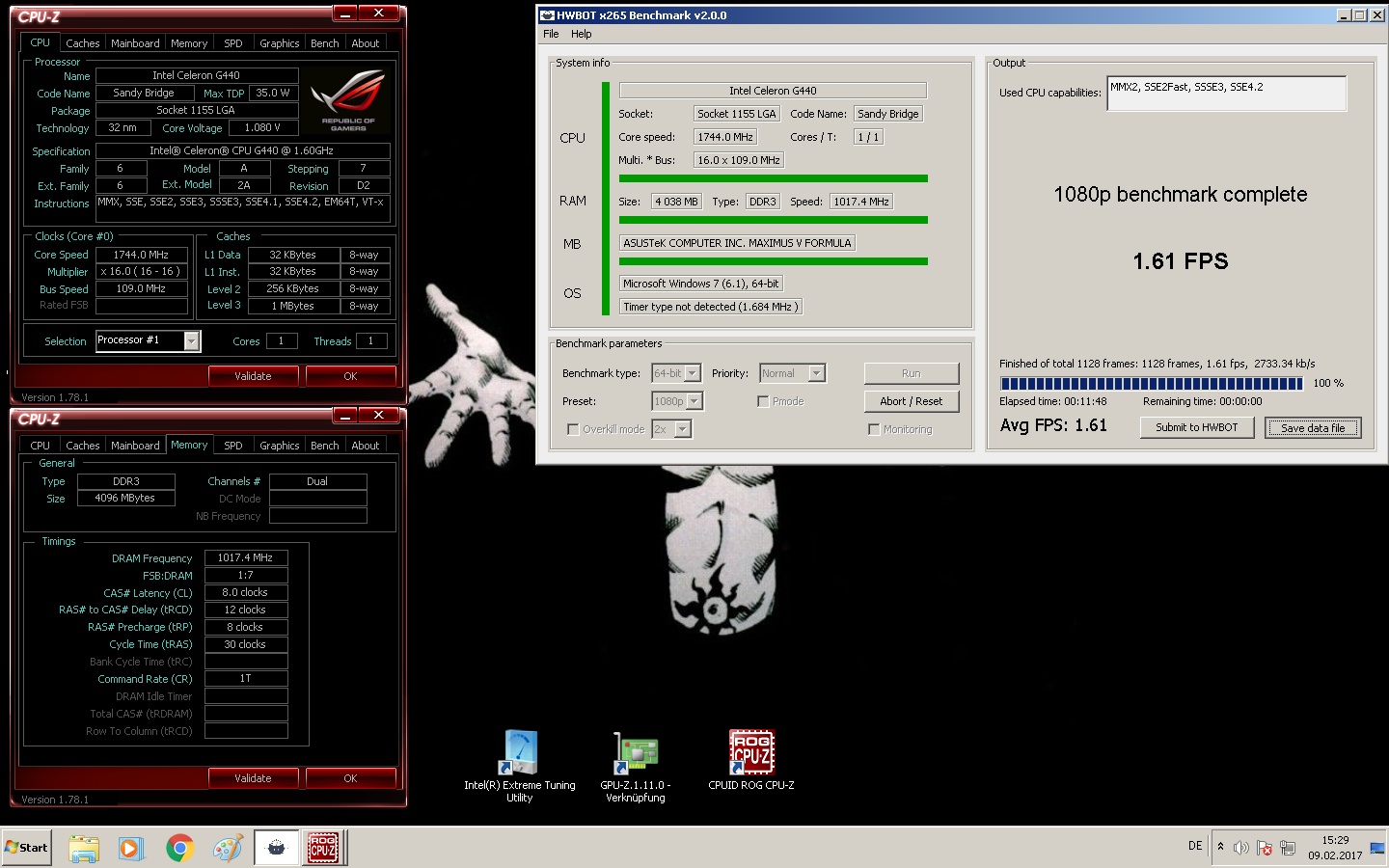Click the Run benchmark button
Image resolution: width=1389 pixels, height=868 pixels.
pos(912,373)
